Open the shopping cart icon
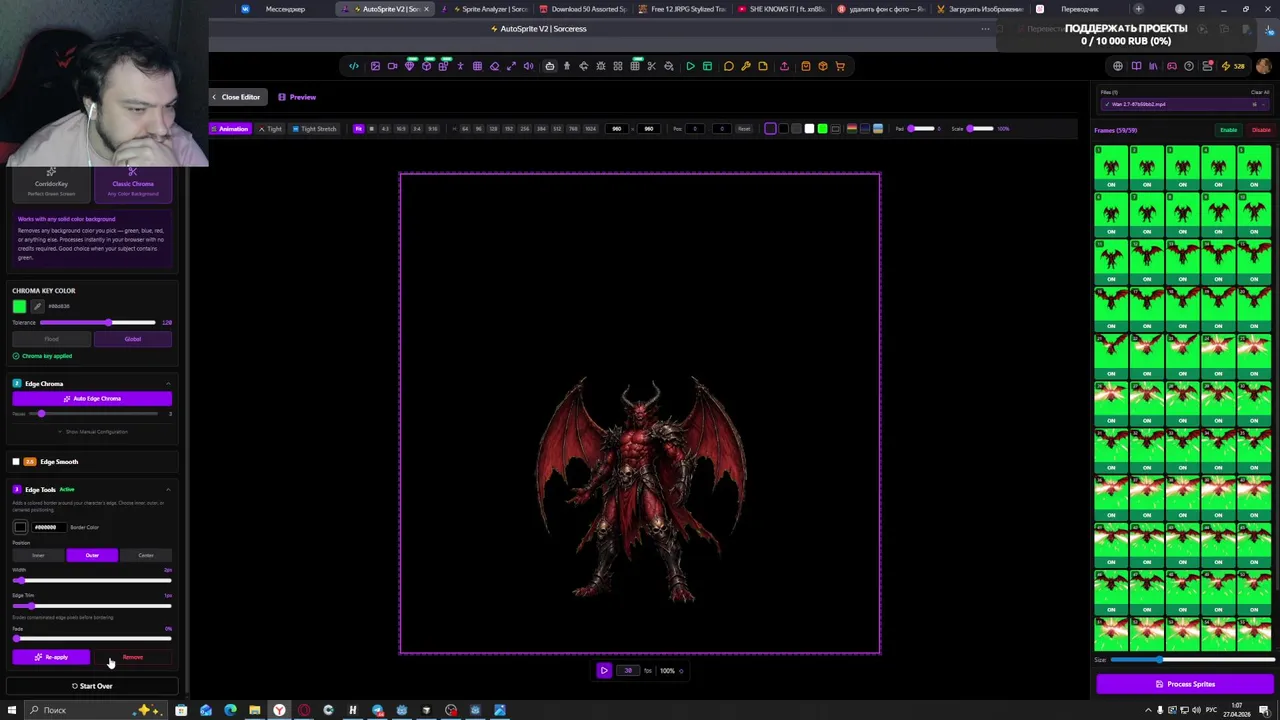Image resolution: width=1280 pixels, height=720 pixels. (840, 66)
